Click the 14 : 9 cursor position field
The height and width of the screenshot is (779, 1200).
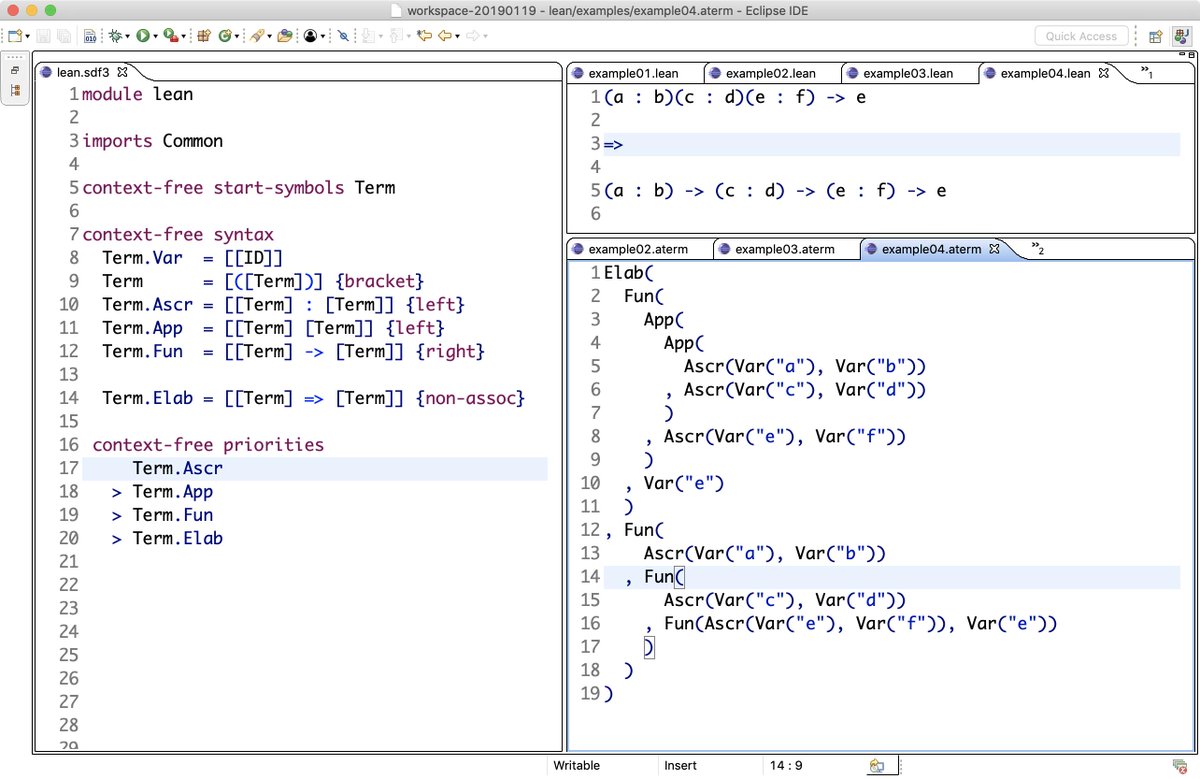click(787, 766)
